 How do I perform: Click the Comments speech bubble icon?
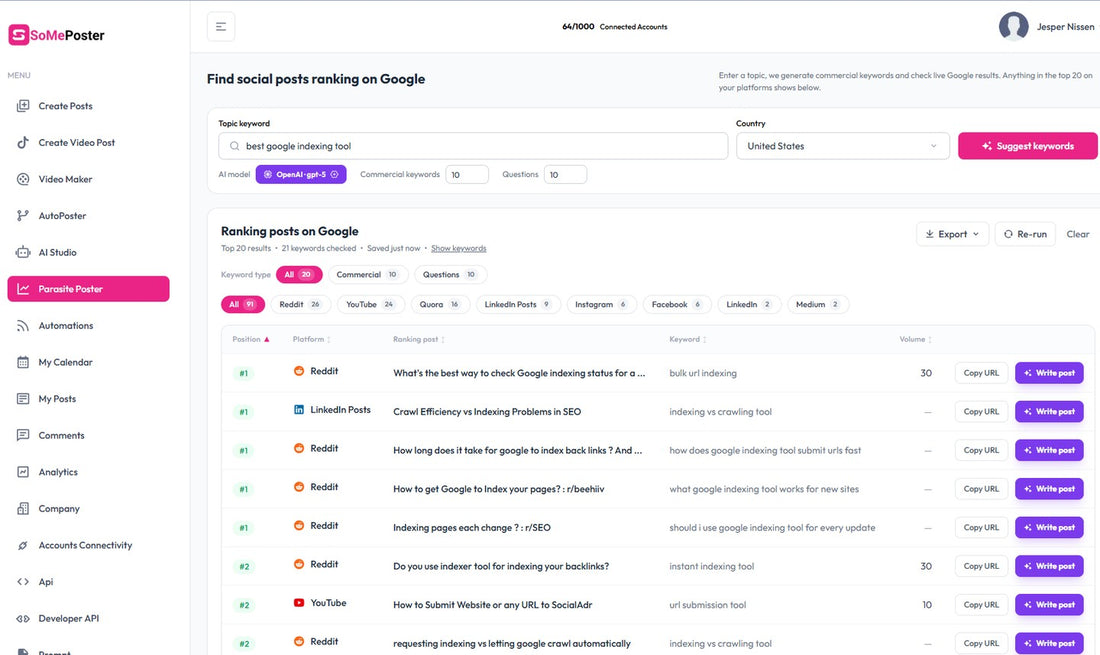[x=23, y=435]
